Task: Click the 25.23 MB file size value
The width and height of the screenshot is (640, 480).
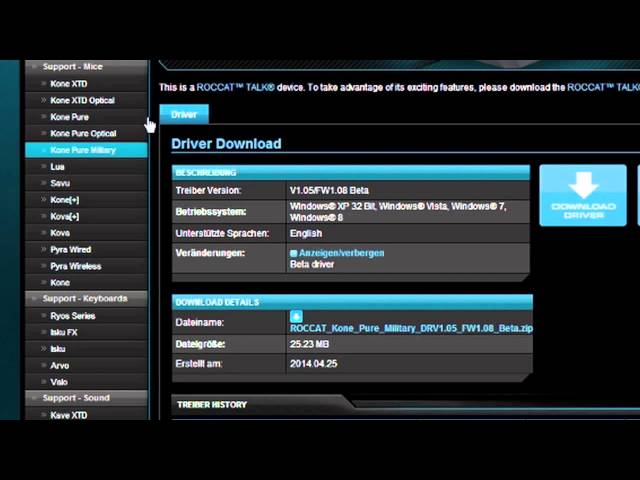Action: coord(309,344)
